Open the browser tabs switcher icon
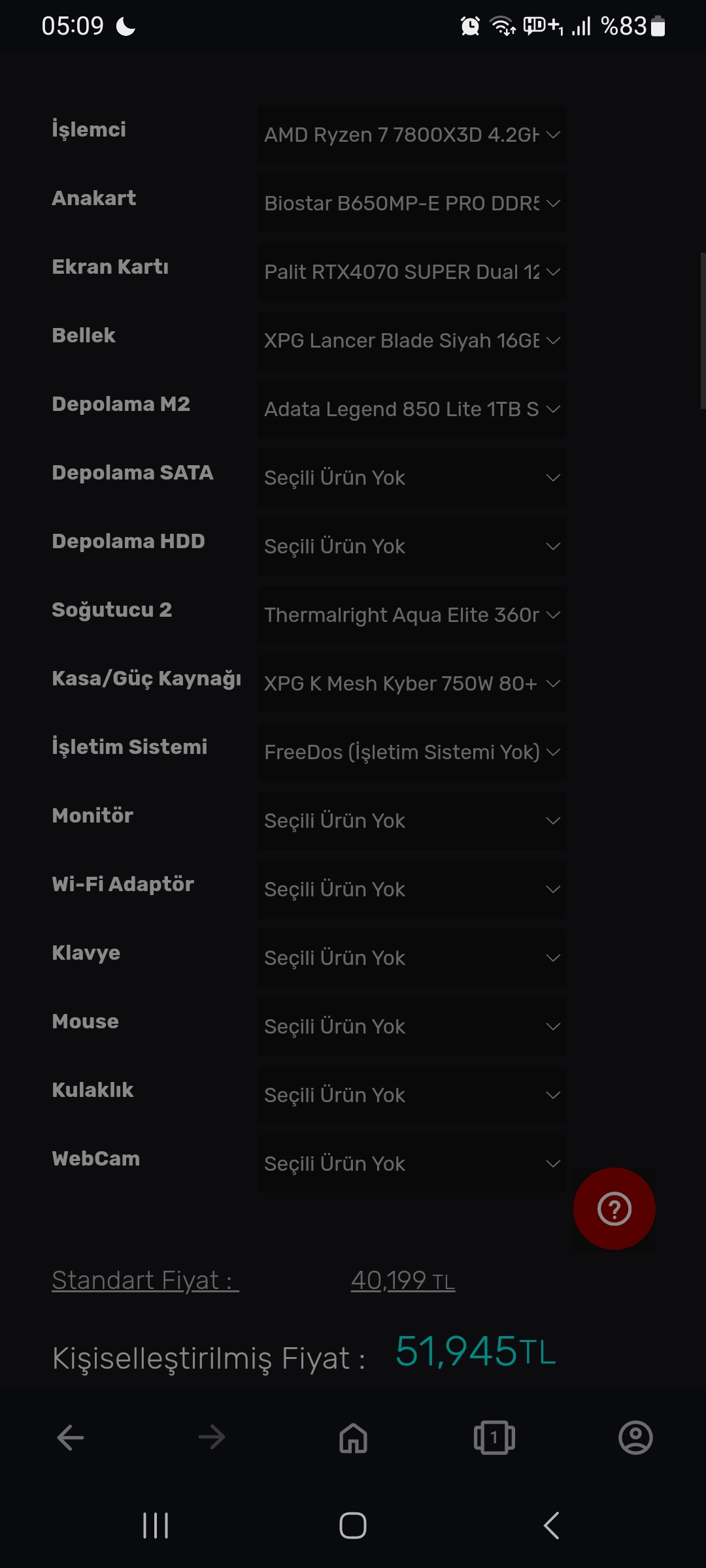 click(x=494, y=1437)
